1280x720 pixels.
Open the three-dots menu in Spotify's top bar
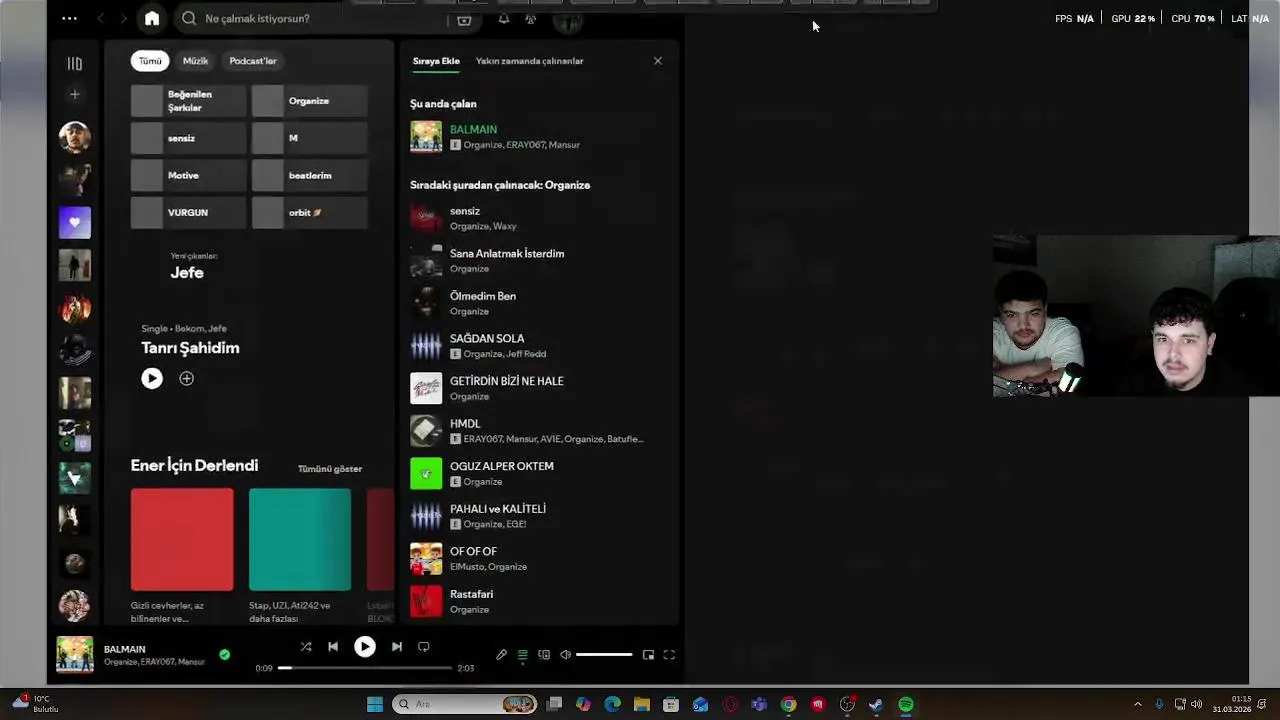[69, 18]
